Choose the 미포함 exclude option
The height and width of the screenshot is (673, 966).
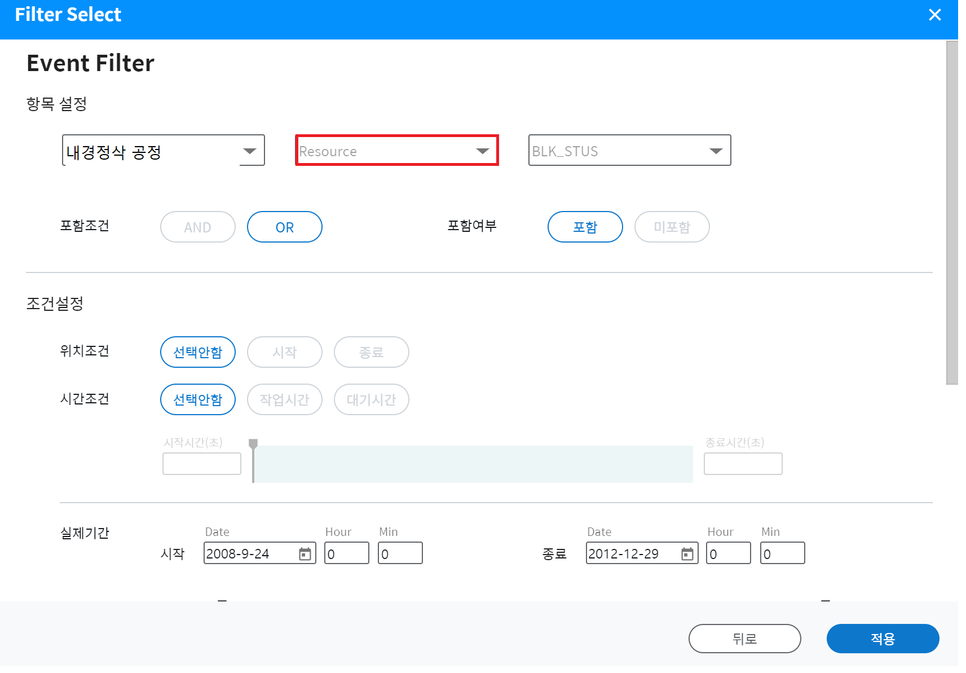click(671, 227)
